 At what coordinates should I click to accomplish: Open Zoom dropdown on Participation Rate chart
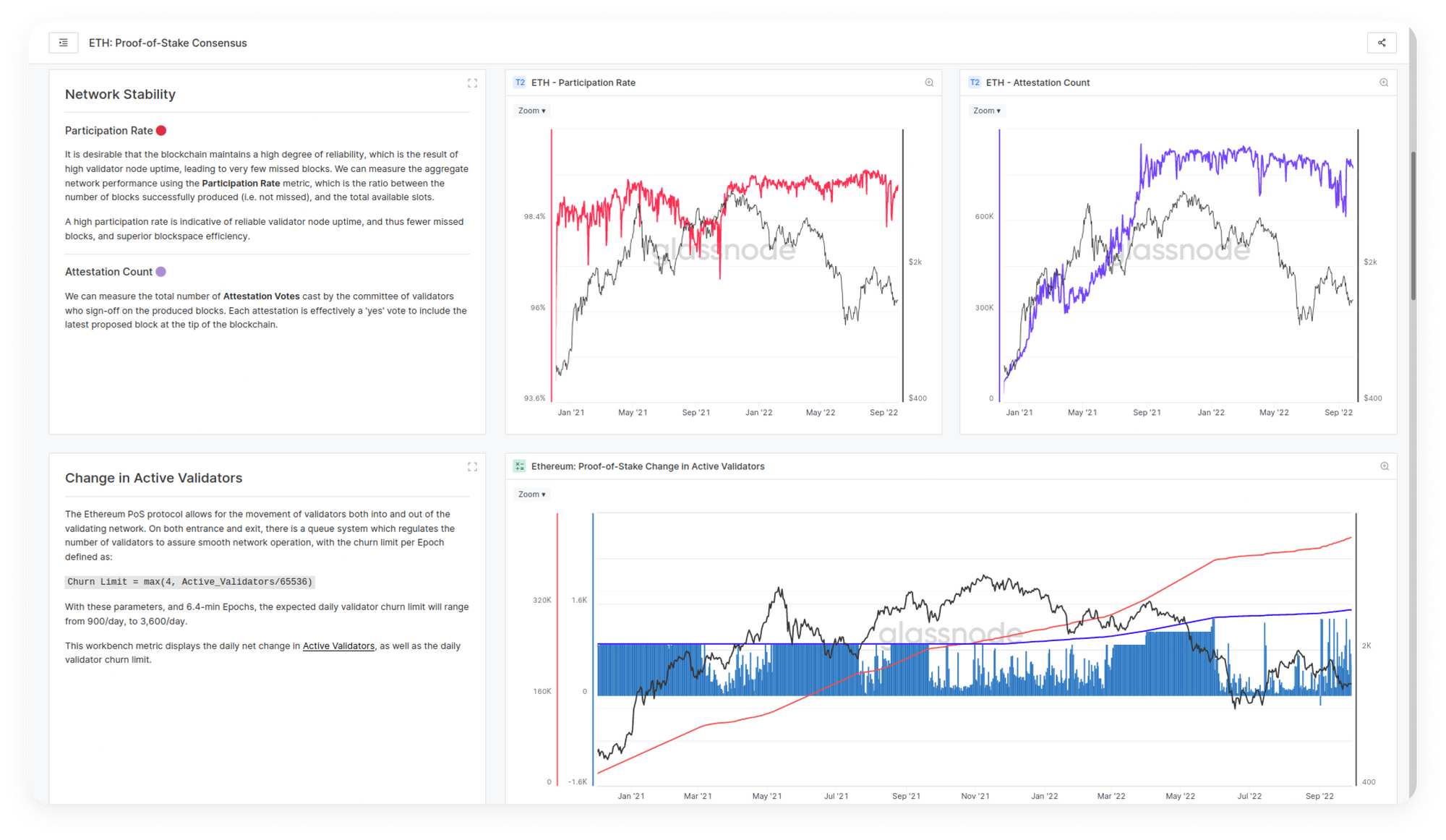531,111
